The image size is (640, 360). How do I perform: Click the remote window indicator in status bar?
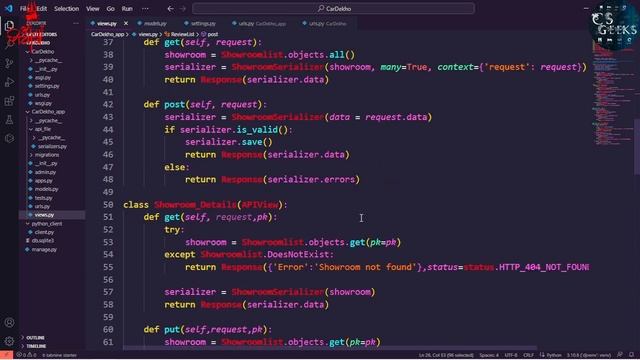click(7, 355)
